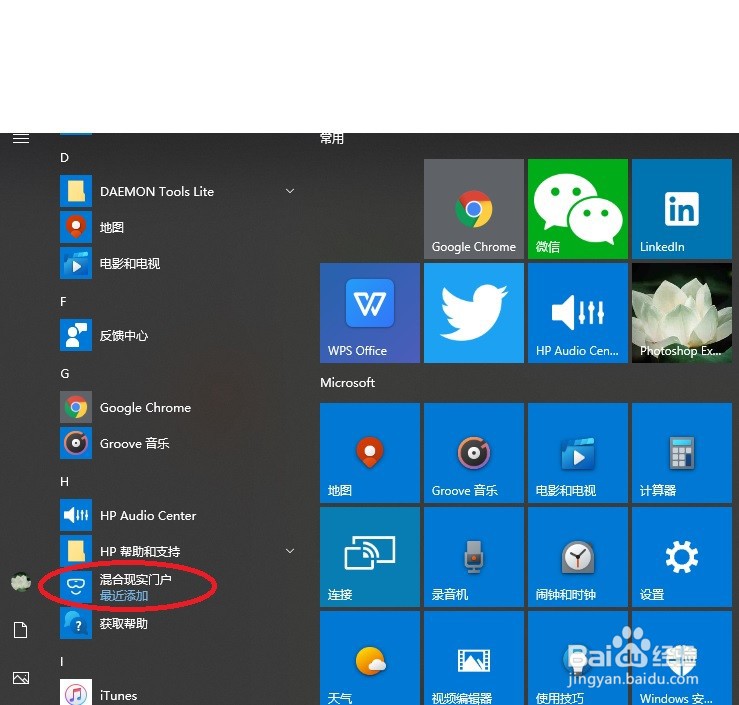
Task: Open the Photoshop Express tile
Action: point(682,313)
